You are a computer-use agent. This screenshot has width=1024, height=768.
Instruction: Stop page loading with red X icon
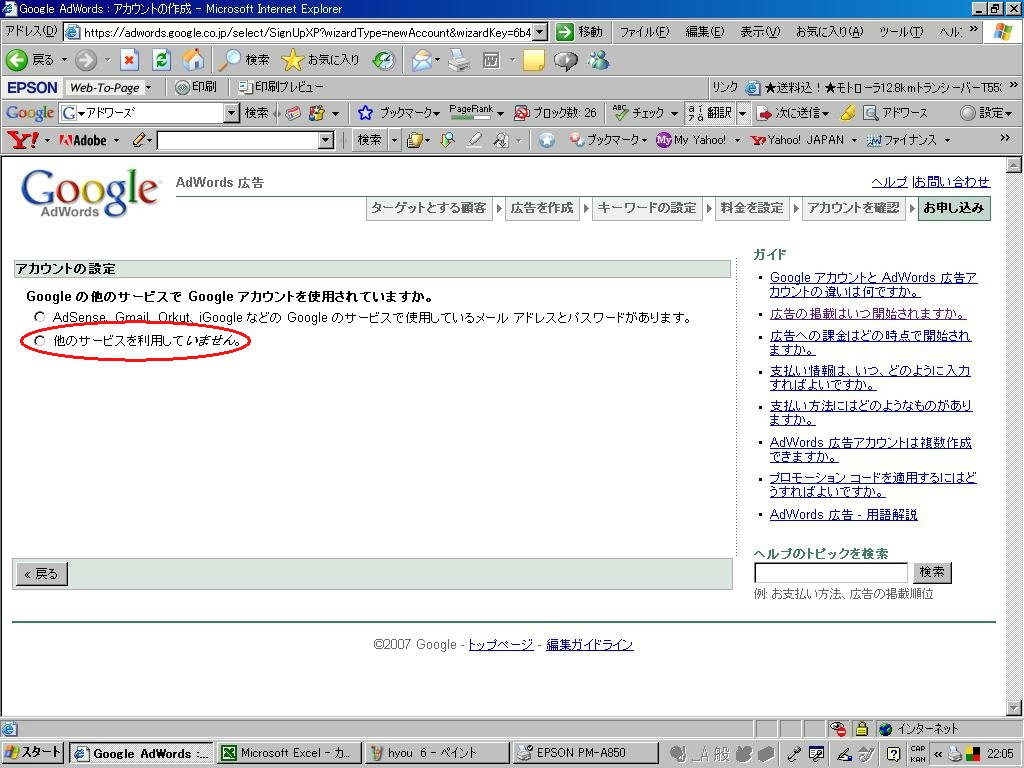tap(129, 60)
